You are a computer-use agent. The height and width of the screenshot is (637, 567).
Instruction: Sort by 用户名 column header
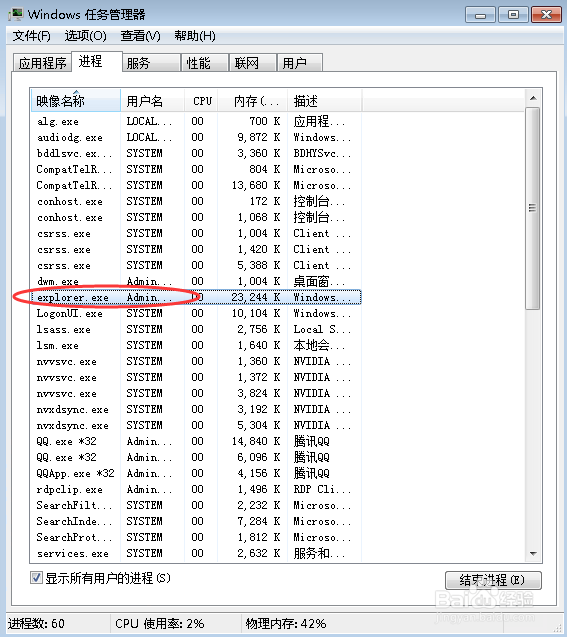coord(152,101)
